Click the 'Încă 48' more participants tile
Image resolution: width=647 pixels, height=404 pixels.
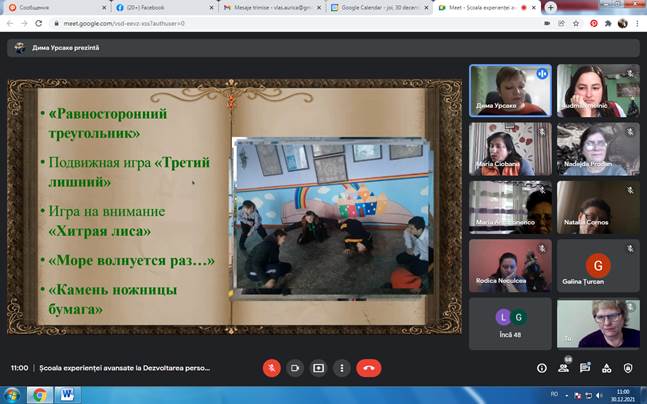pyautogui.click(x=509, y=322)
